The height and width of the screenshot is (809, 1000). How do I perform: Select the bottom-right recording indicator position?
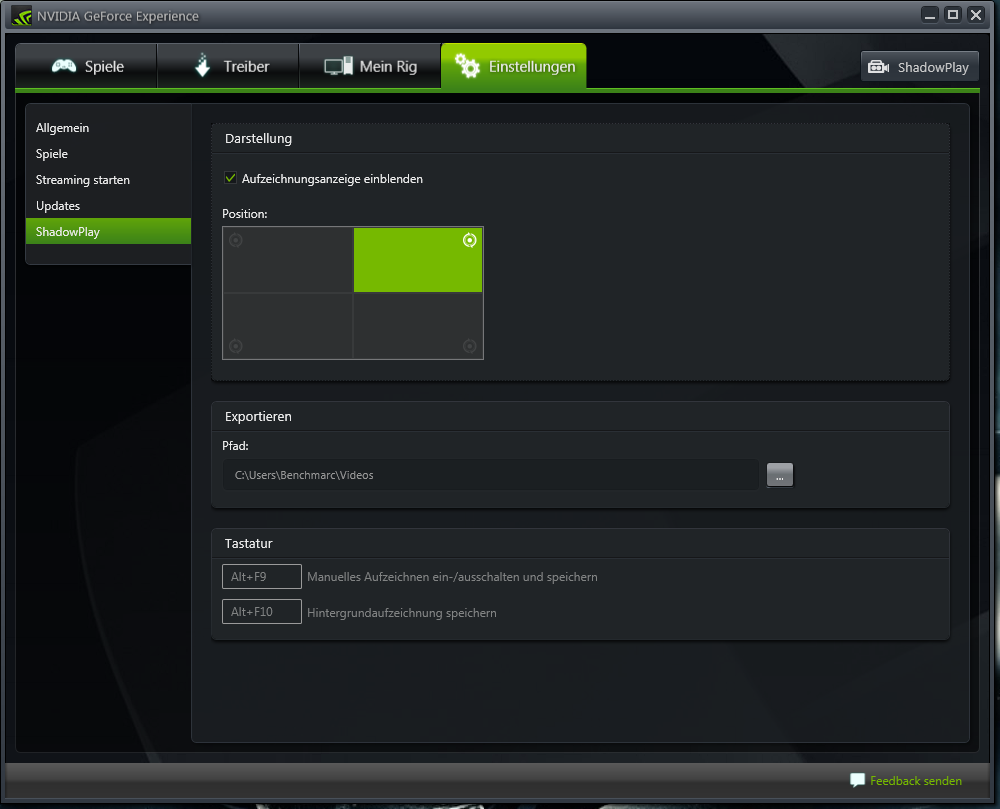[469, 345]
